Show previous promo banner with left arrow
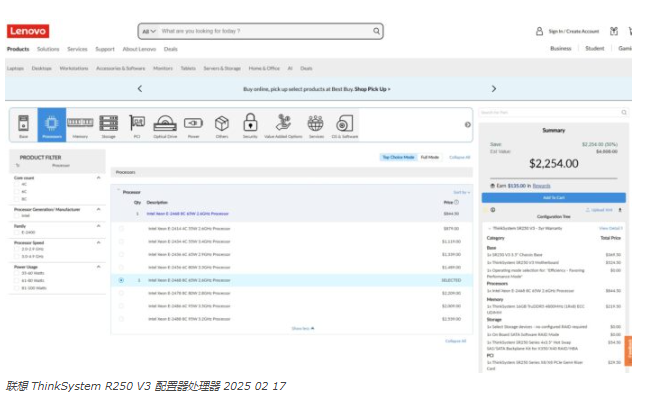Viewport: 646px width, 409px height. (x=140, y=89)
